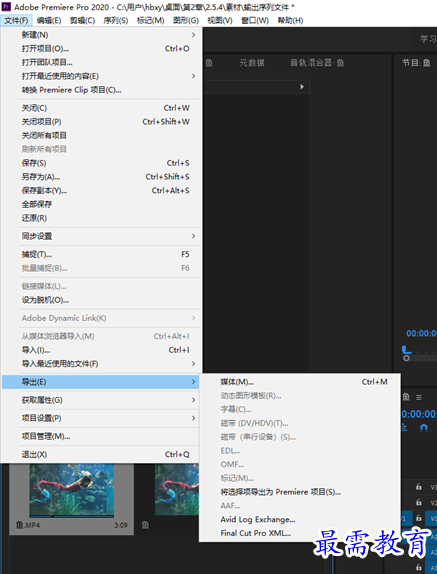Image resolution: width=437 pixels, height=574 pixels.
Task: Click the V1 track targeting button
Action: pyautogui.click(x=433, y=518)
